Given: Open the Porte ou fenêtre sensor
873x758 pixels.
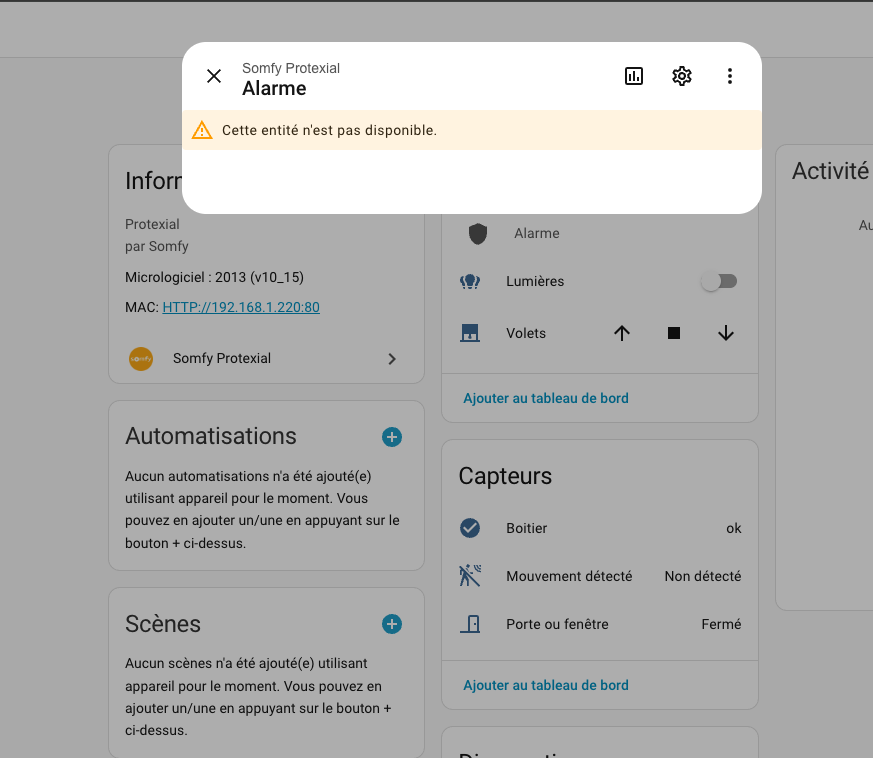Looking at the screenshot, I should pos(600,624).
